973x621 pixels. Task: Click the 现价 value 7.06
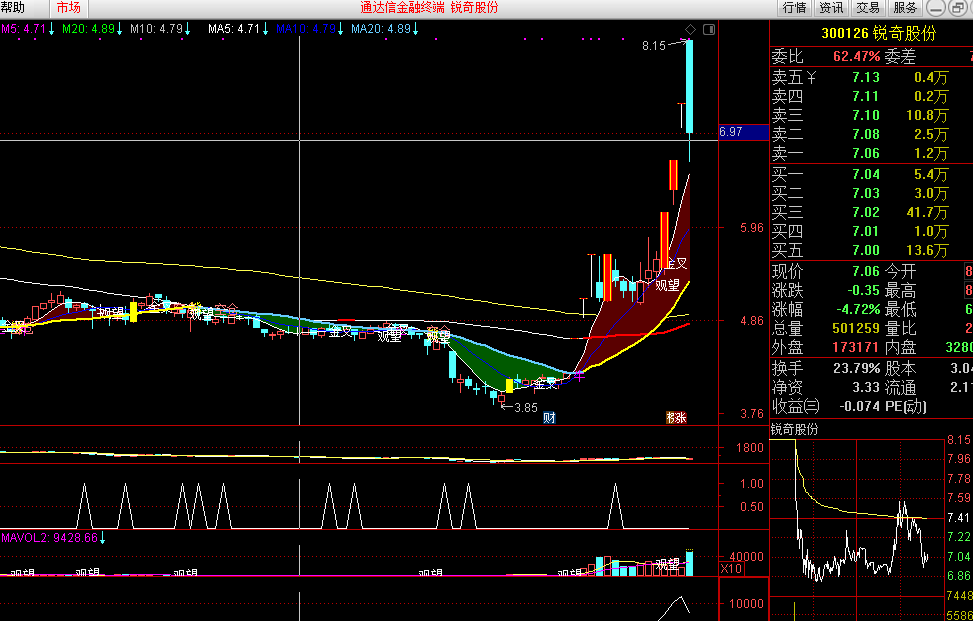point(866,272)
